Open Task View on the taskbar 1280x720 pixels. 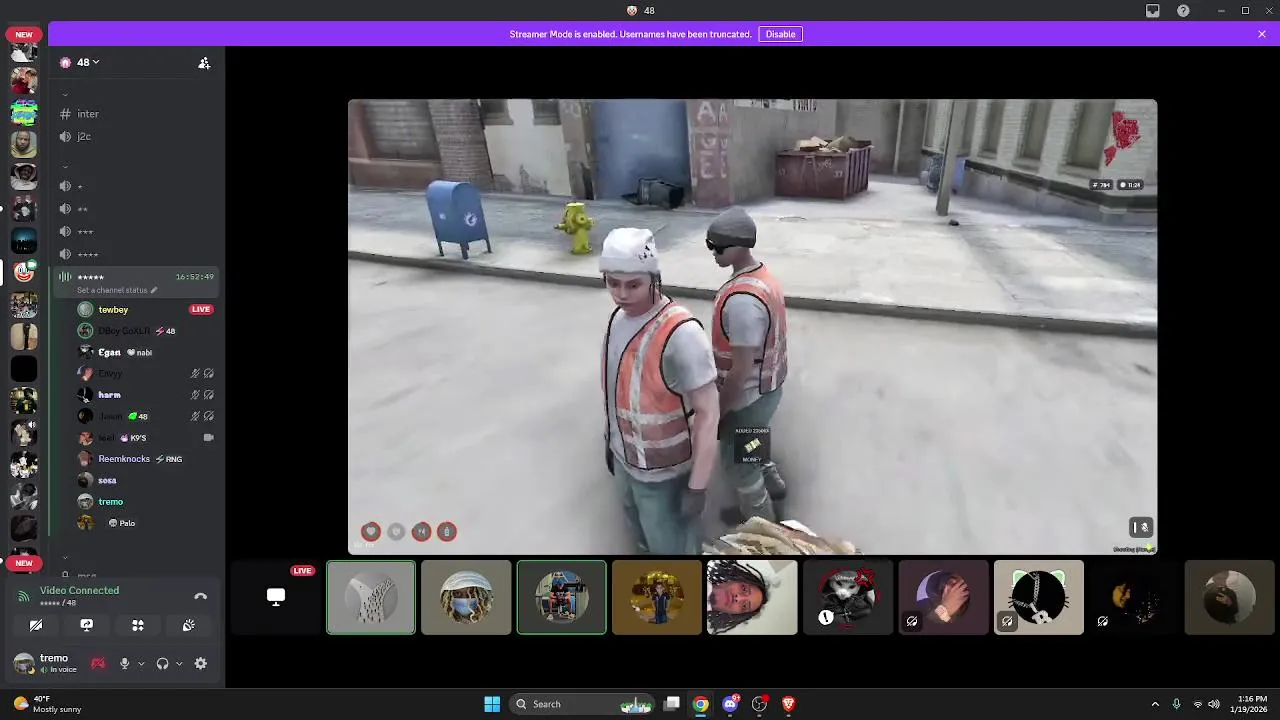click(672, 704)
